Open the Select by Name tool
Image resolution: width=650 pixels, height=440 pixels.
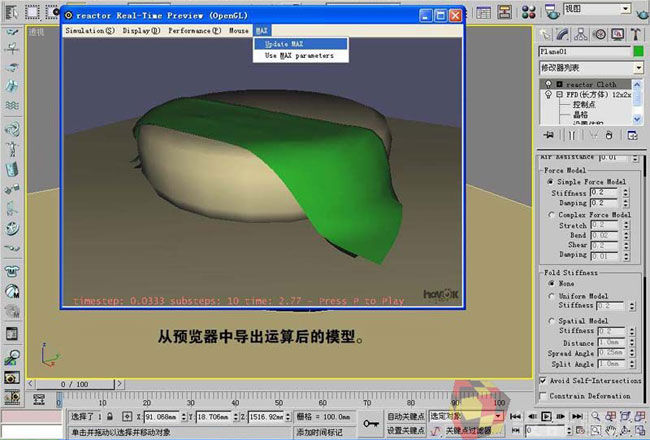coord(12,12)
